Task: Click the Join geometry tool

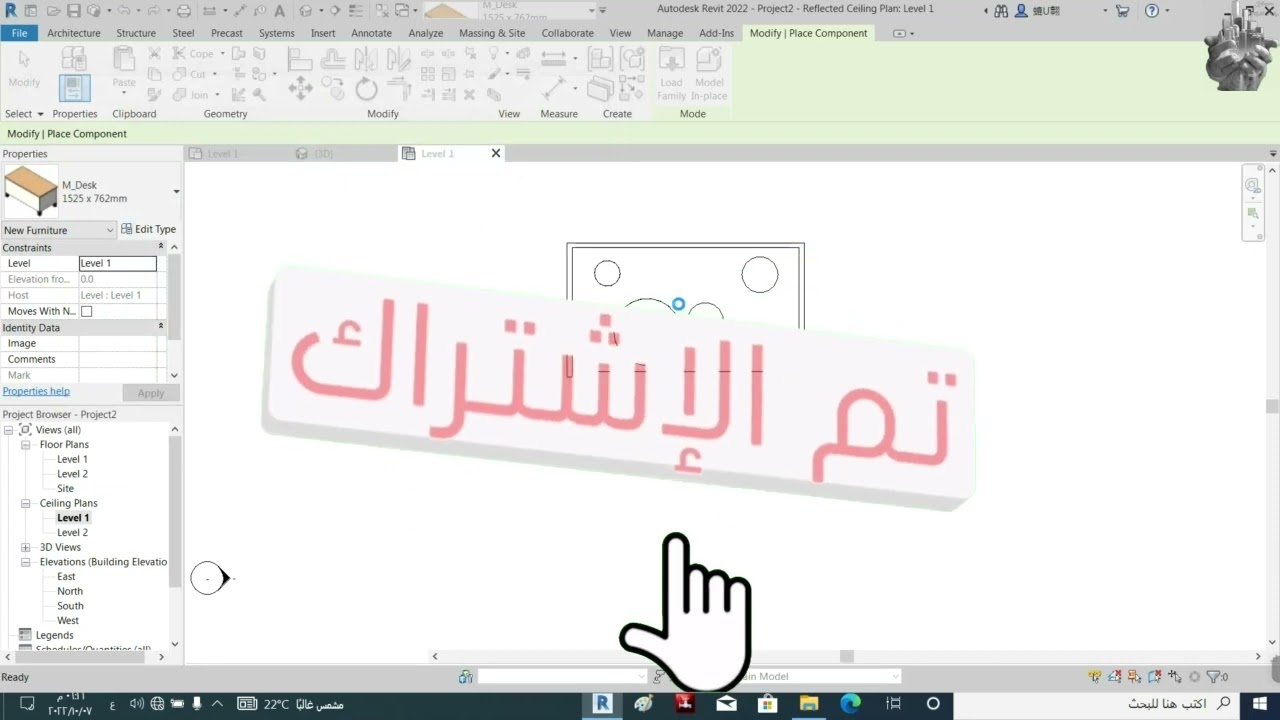Action: click(192, 95)
